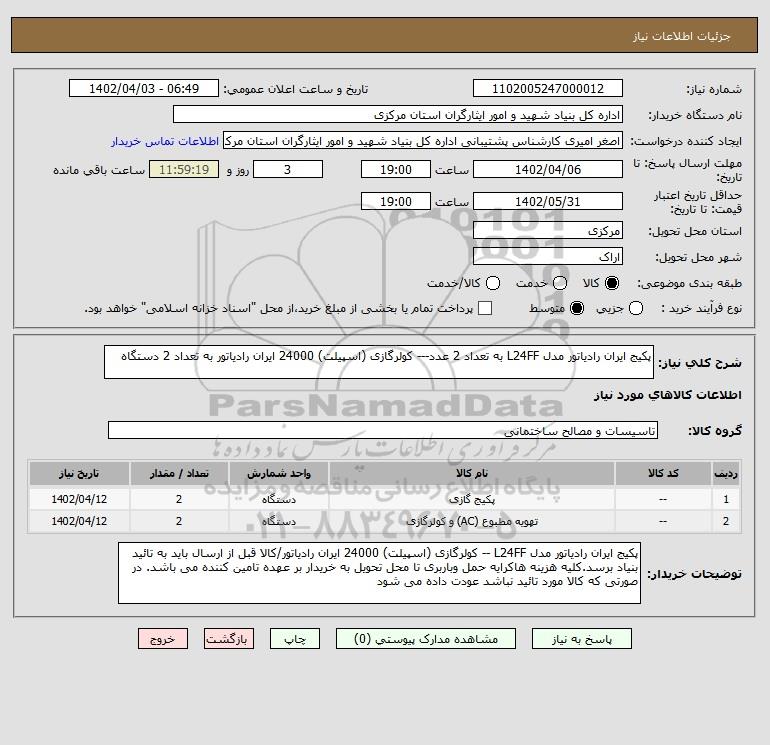
Task: Click the واحد شمارش column header
Action: pyautogui.click(x=278, y=473)
